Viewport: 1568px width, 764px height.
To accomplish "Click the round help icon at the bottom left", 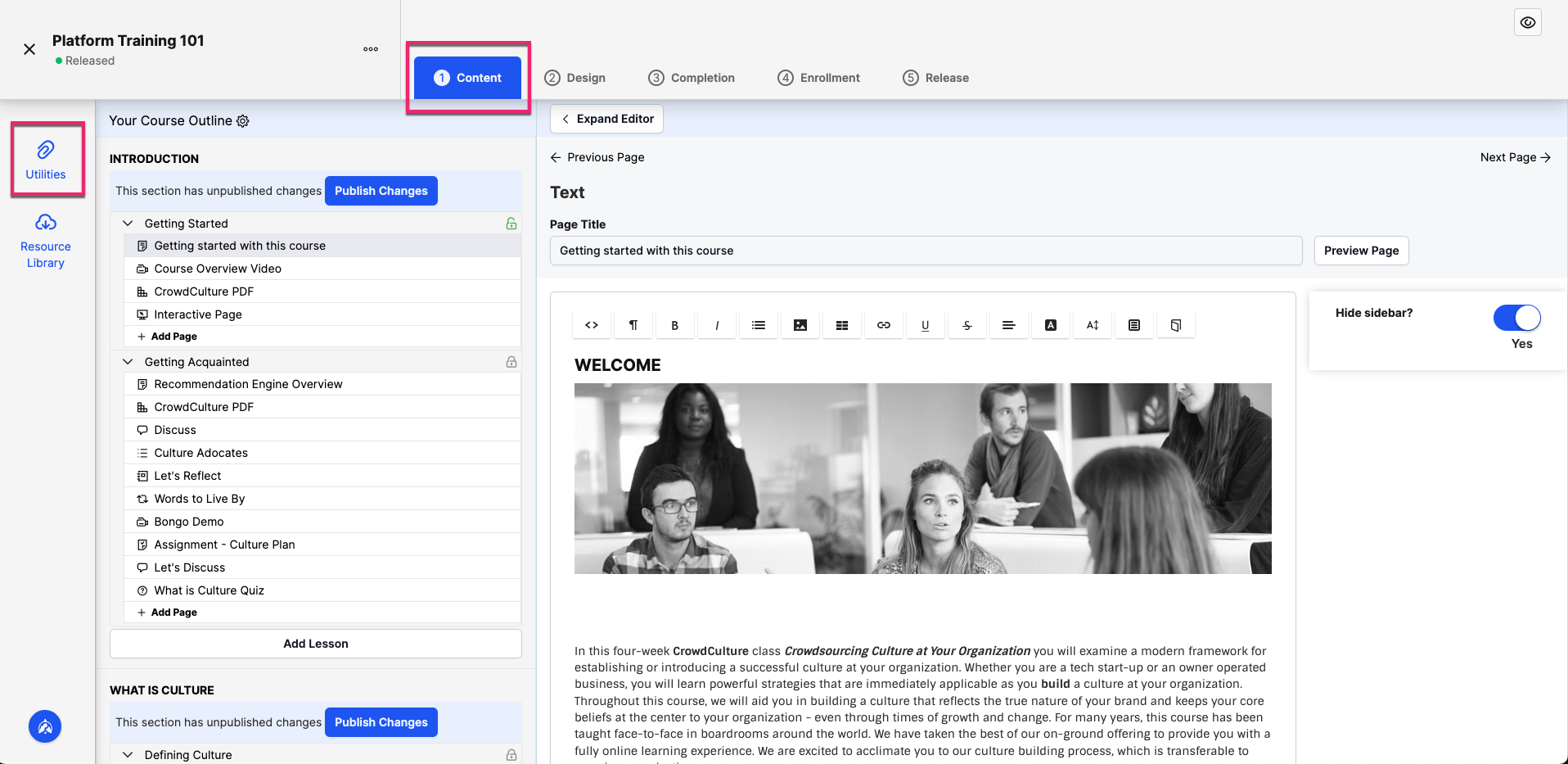I will [x=45, y=726].
